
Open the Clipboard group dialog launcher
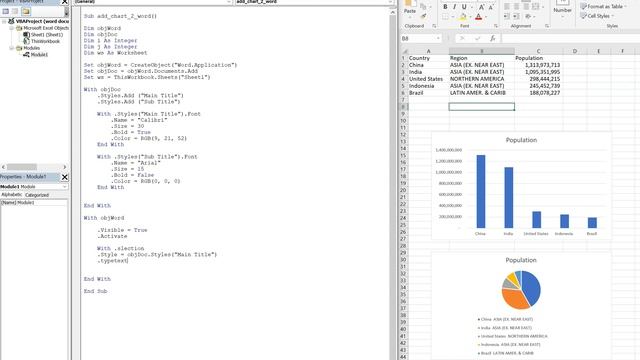[434, 26]
